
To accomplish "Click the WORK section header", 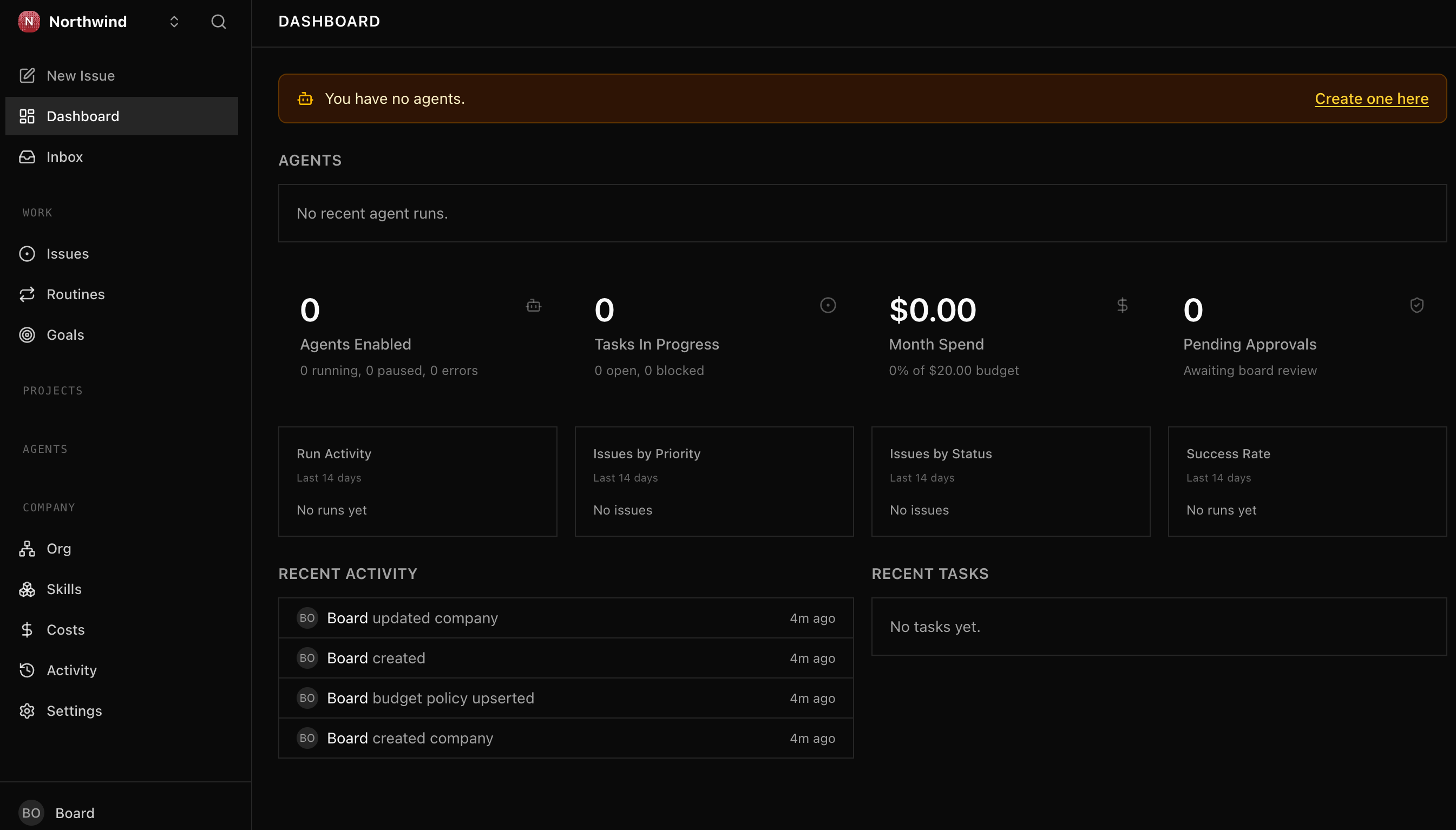I will tap(38, 213).
